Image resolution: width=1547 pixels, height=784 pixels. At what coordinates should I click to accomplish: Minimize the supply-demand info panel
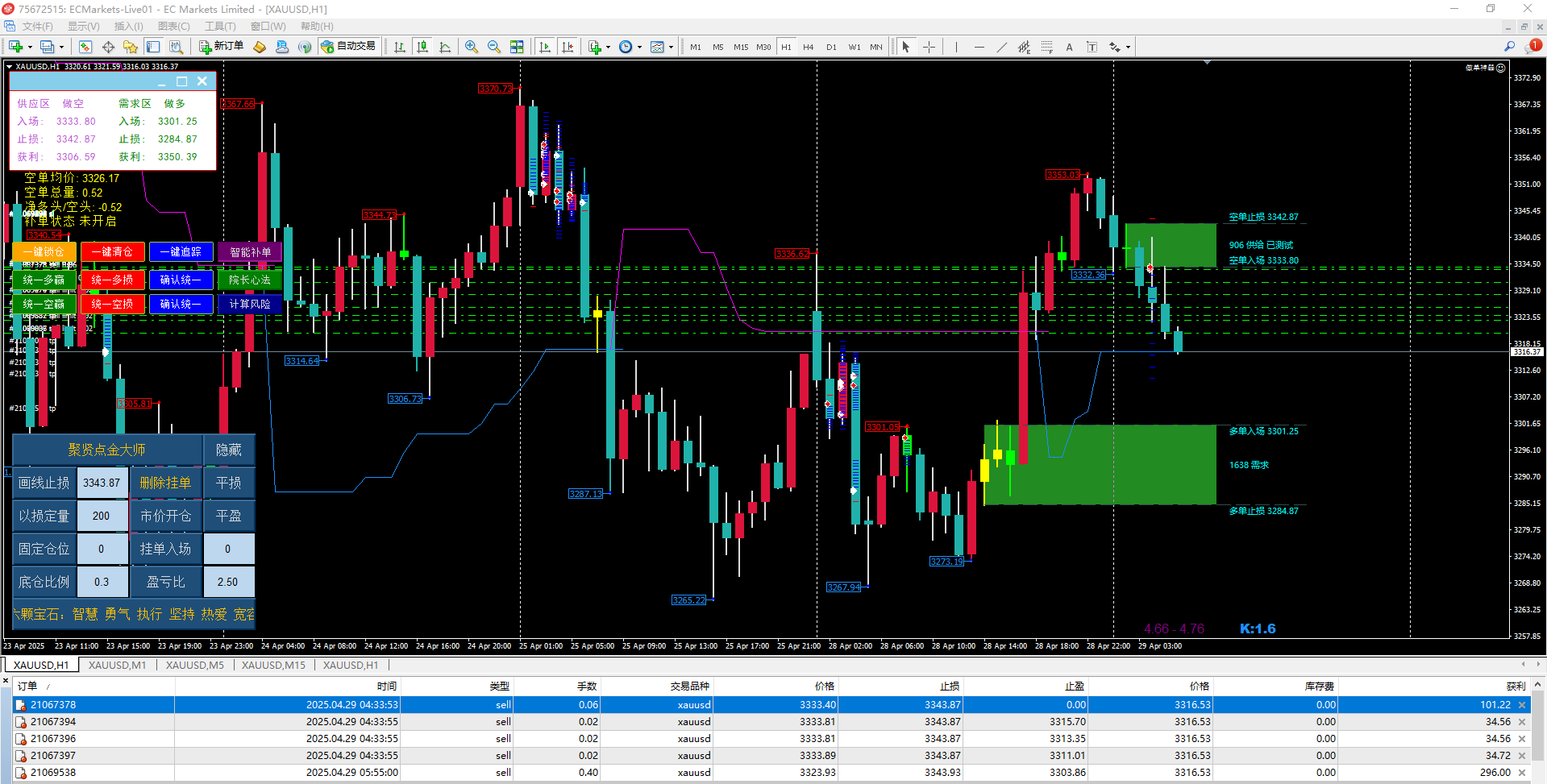coord(162,81)
